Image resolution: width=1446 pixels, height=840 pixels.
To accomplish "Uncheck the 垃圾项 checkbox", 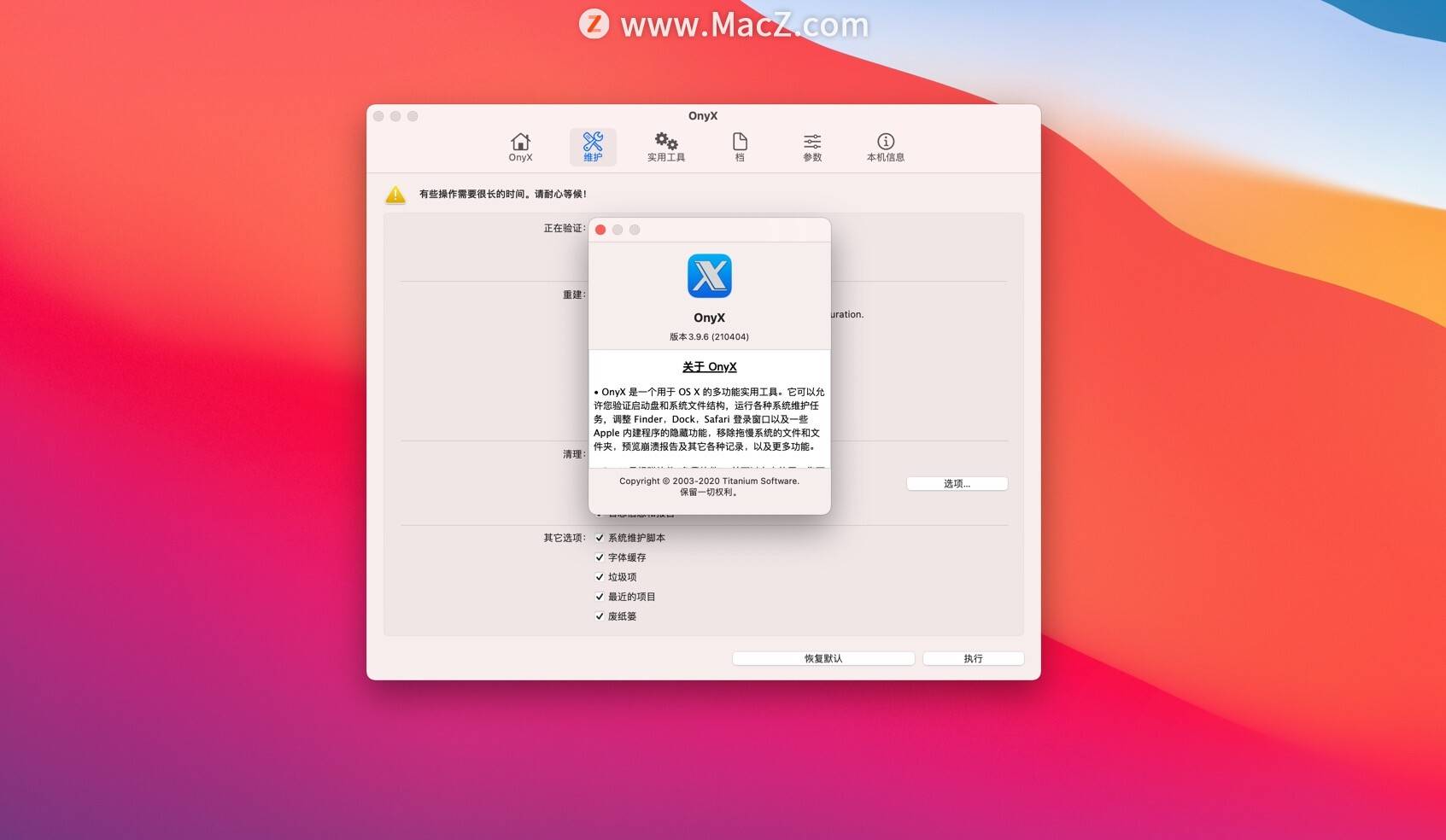I will (x=600, y=577).
